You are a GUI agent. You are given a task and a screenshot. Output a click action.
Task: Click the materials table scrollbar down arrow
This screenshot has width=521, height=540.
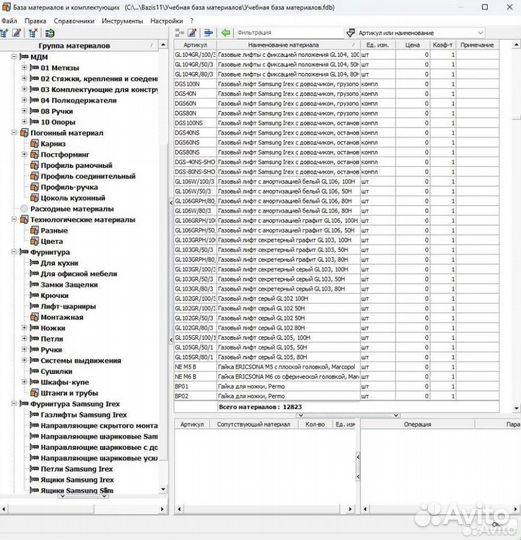coord(516,408)
